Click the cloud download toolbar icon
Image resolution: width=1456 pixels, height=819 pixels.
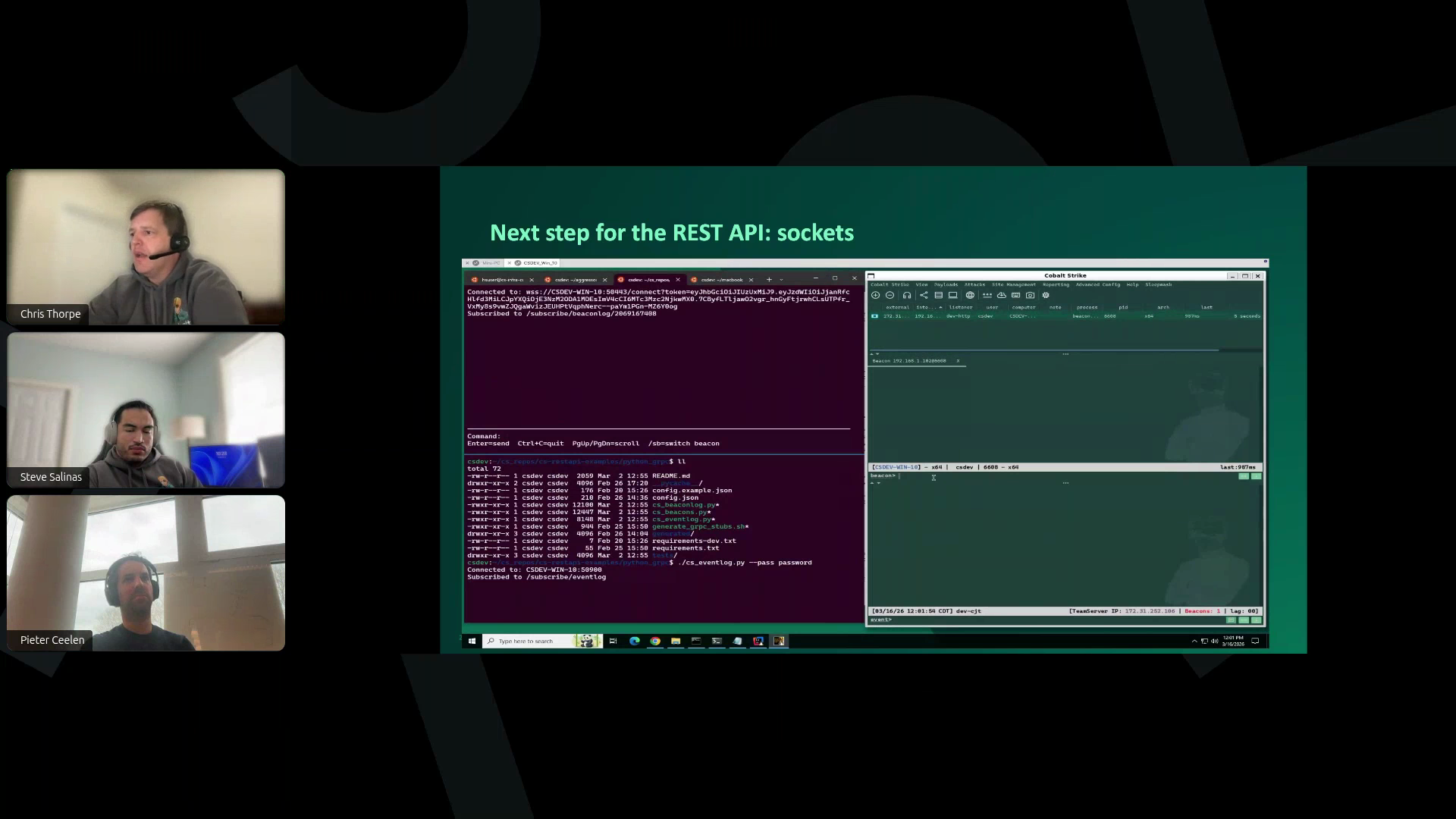pos(1001,295)
